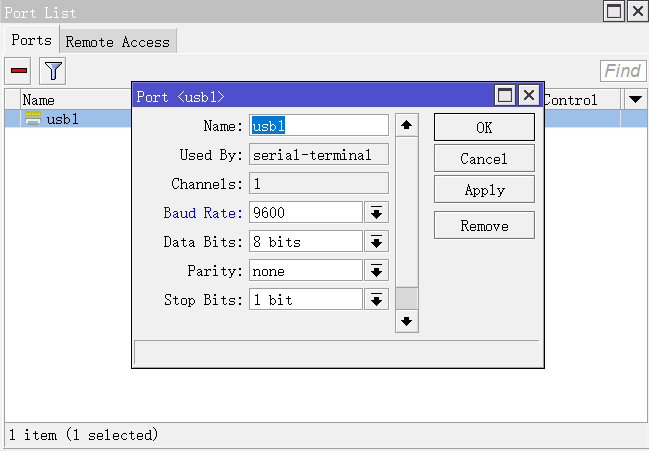
Task: Maximize the Port List window
Action: (x=613, y=12)
